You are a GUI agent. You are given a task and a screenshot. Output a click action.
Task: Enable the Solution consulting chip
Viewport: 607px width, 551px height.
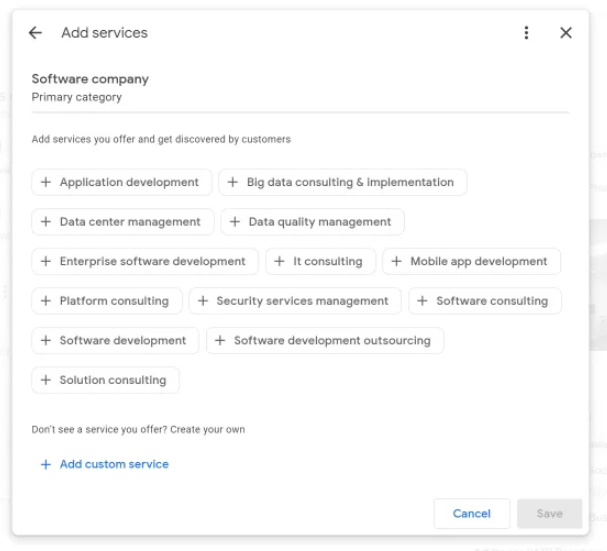click(105, 380)
